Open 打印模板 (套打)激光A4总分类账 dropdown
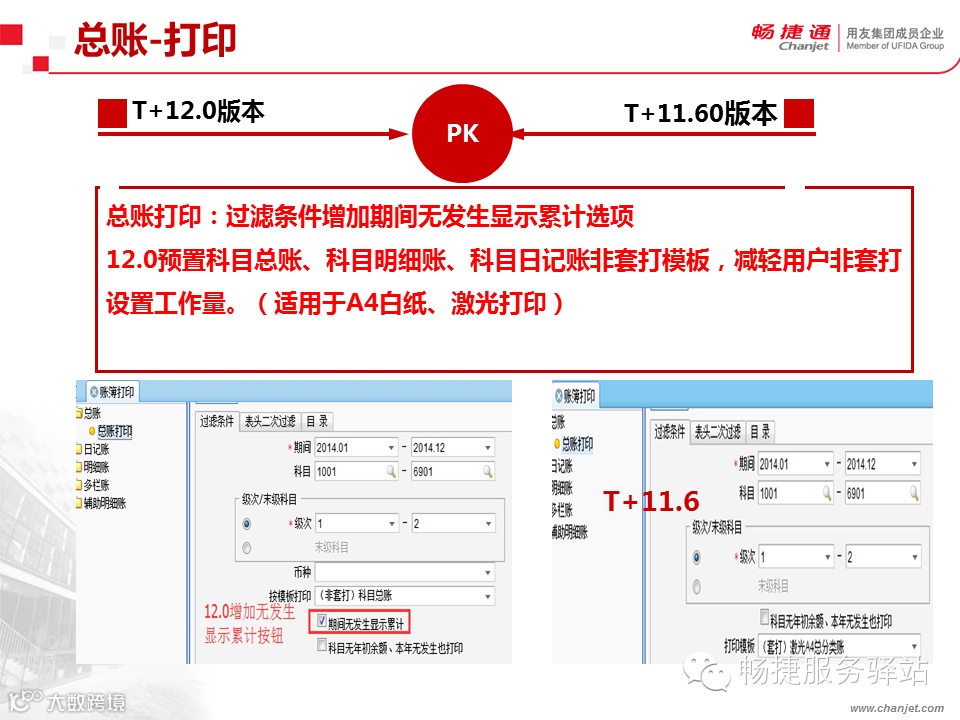 coord(914,647)
